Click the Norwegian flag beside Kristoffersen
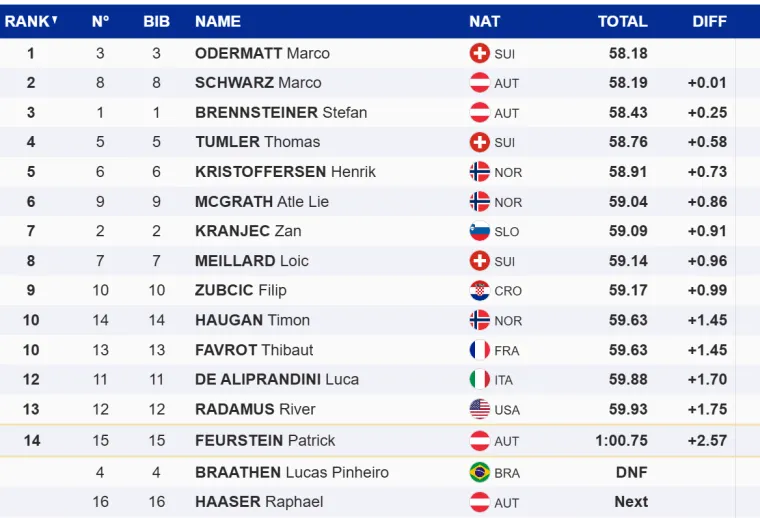760x518 pixels. 480,172
